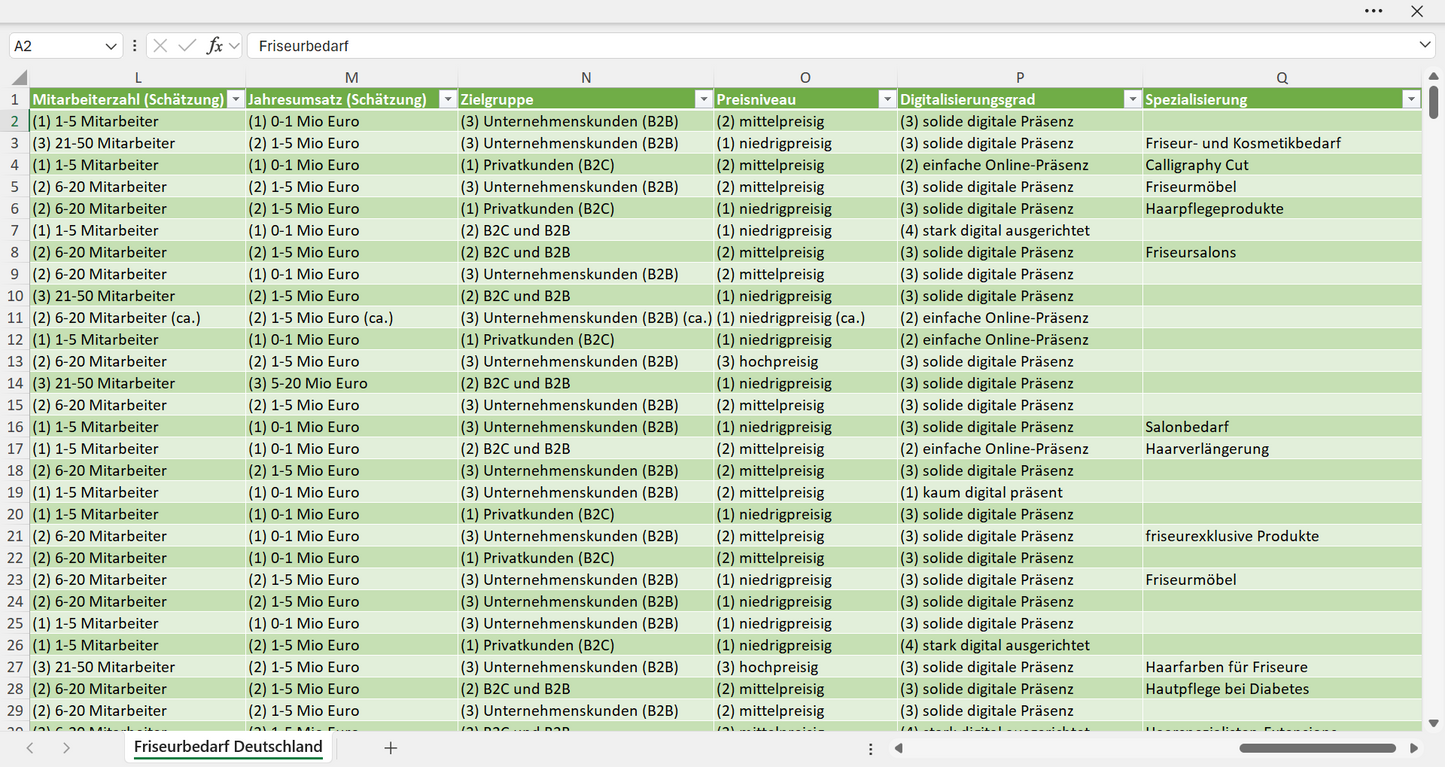The height and width of the screenshot is (767, 1445).
Task: Select row 14 header
Action: pyautogui.click(x=15, y=383)
